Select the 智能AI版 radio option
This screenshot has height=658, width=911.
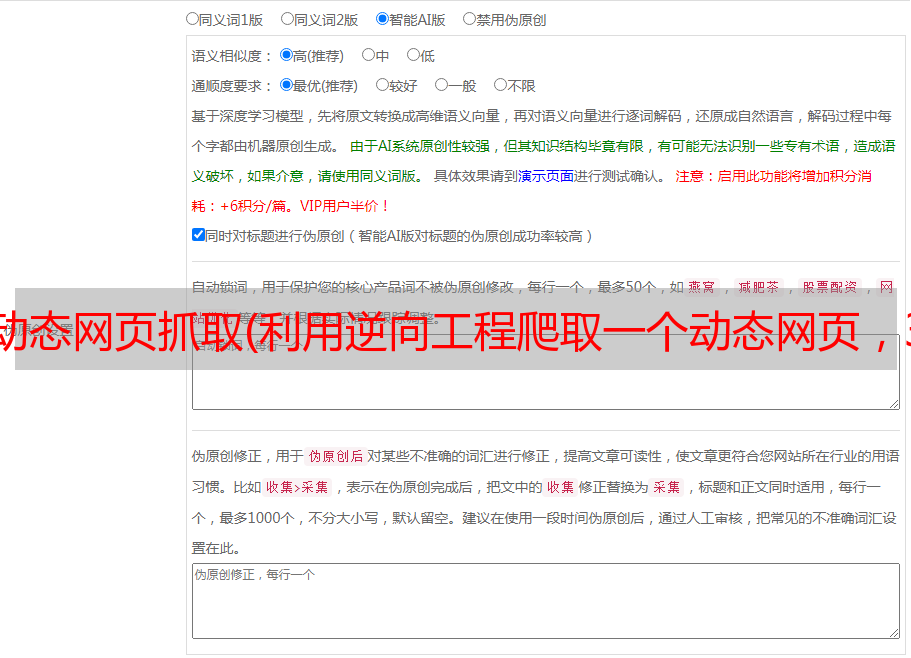[x=382, y=18]
